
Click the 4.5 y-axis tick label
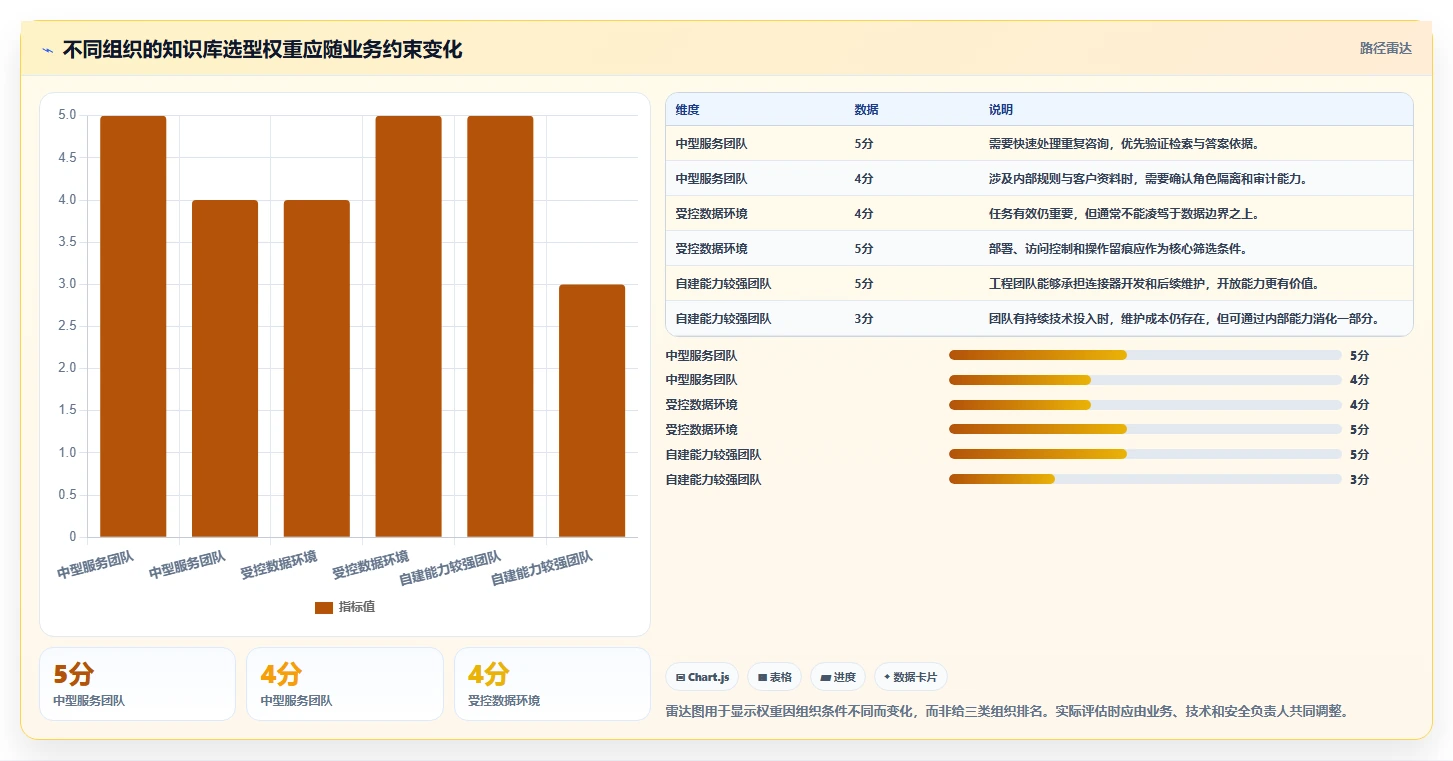(67, 157)
